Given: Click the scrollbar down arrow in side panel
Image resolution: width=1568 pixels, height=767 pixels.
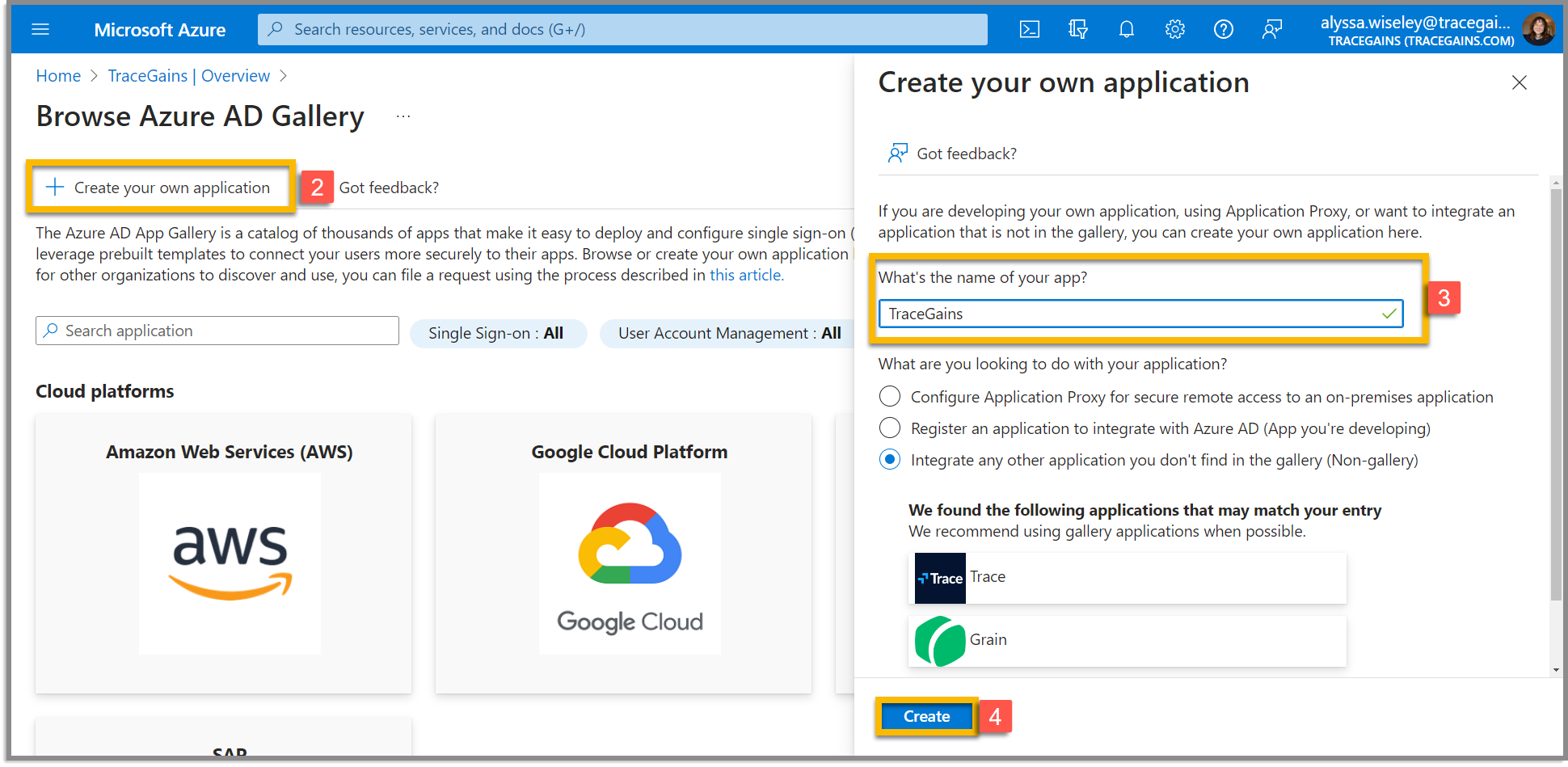Looking at the screenshot, I should 1556,670.
